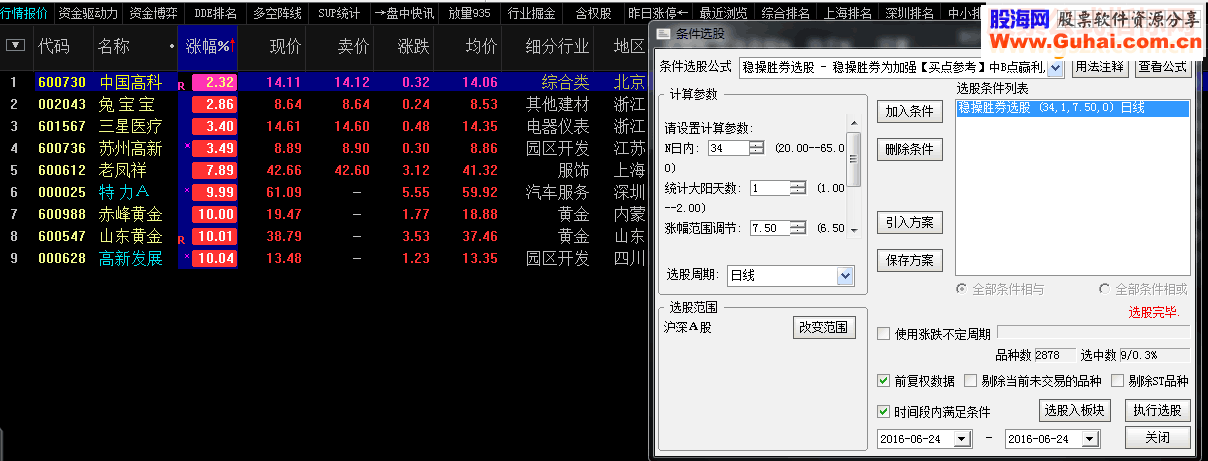This screenshot has height=461, width=1208.
Task: Open the start date 2016-06-24 picker
Action: click(962, 439)
